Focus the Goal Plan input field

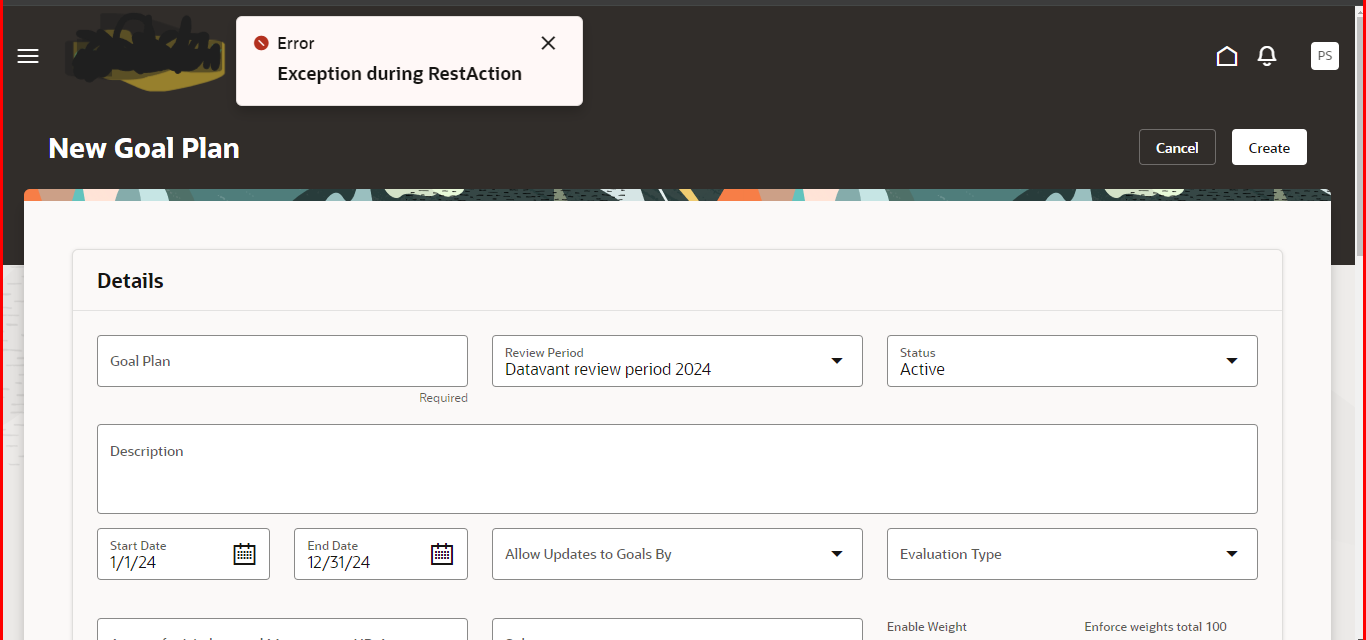[282, 361]
